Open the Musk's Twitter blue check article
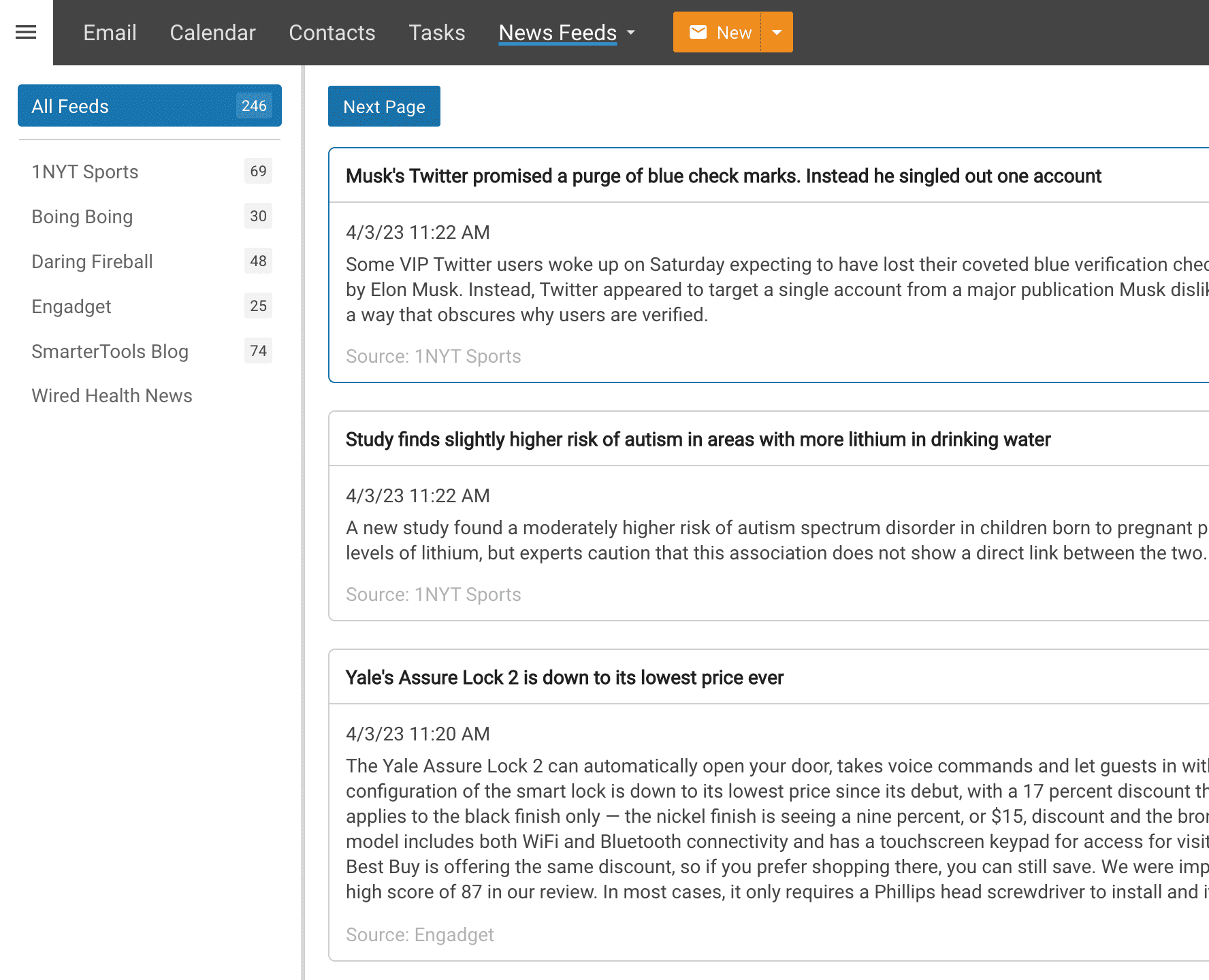The image size is (1209, 980). pos(723,176)
